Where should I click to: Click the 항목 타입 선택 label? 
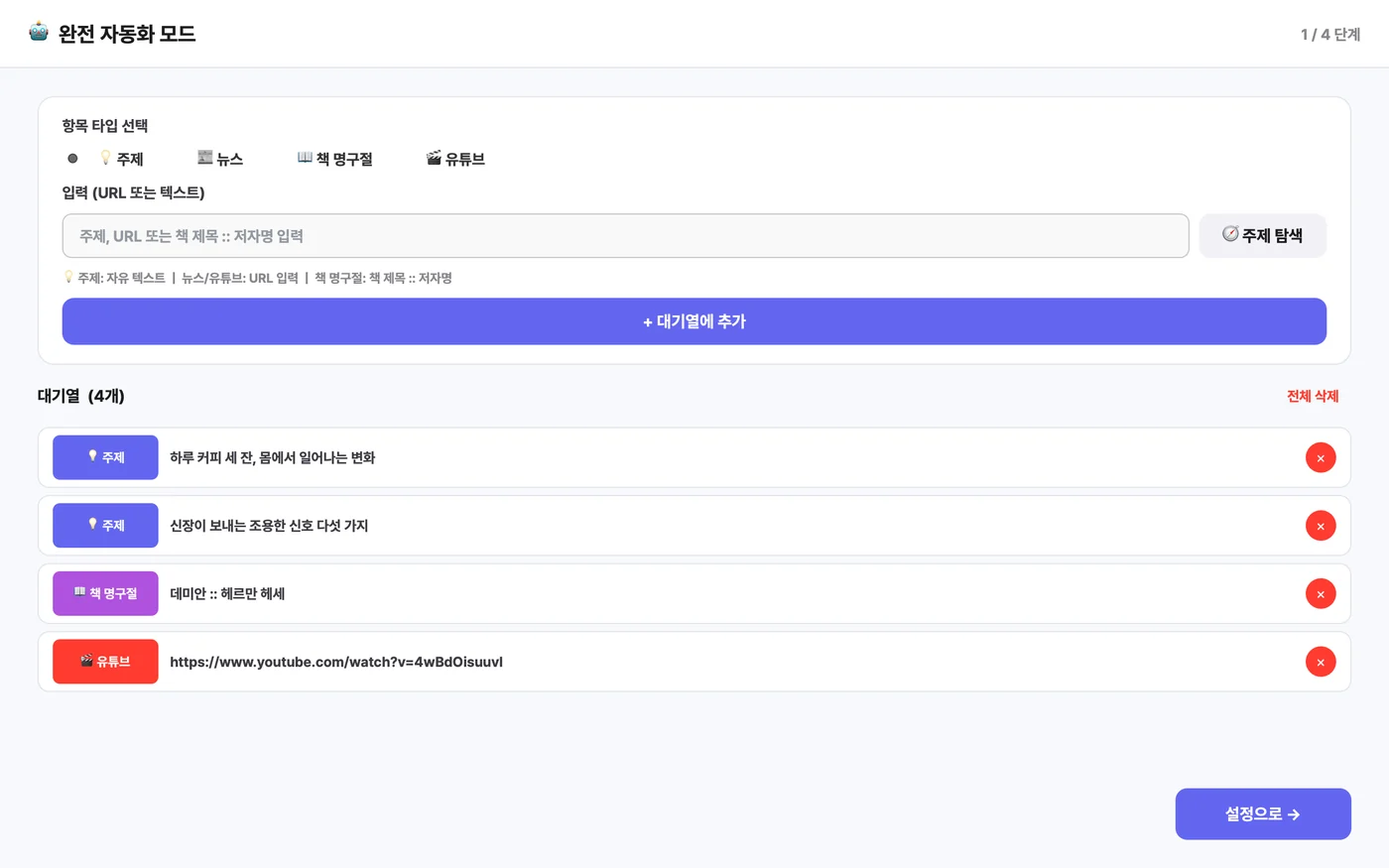(105, 126)
